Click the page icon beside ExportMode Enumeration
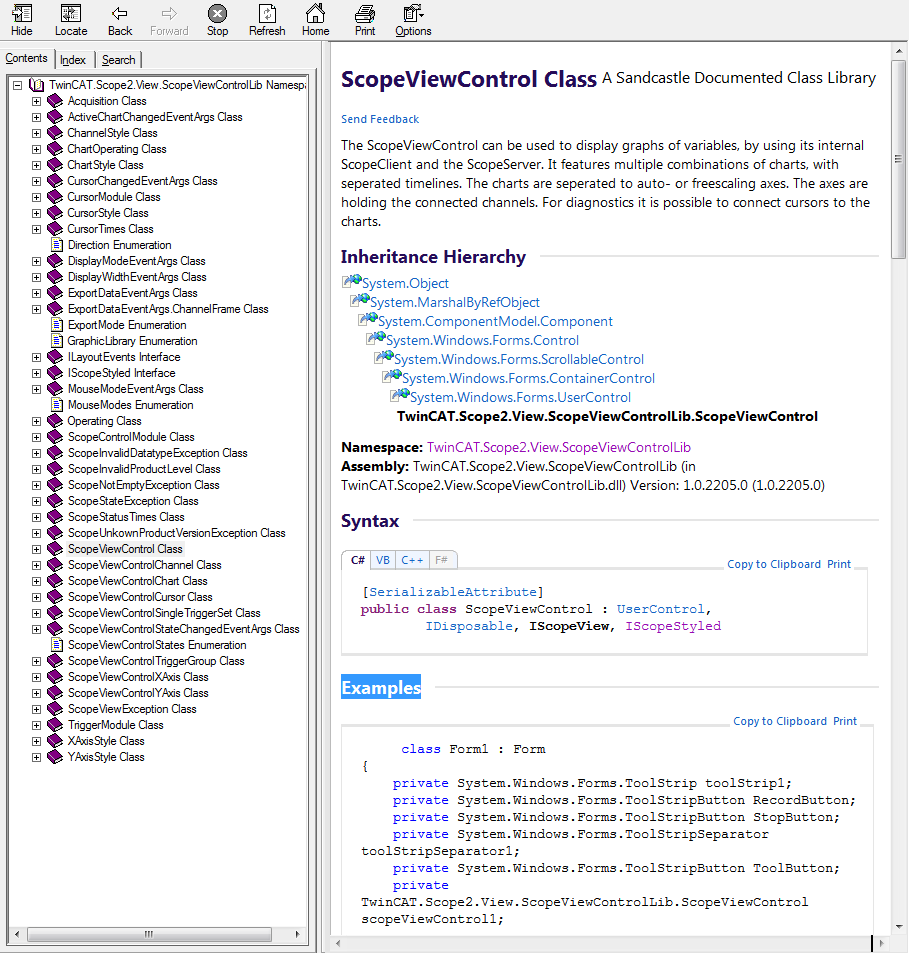Screen dimensions: 909x953 click(x=57, y=325)
